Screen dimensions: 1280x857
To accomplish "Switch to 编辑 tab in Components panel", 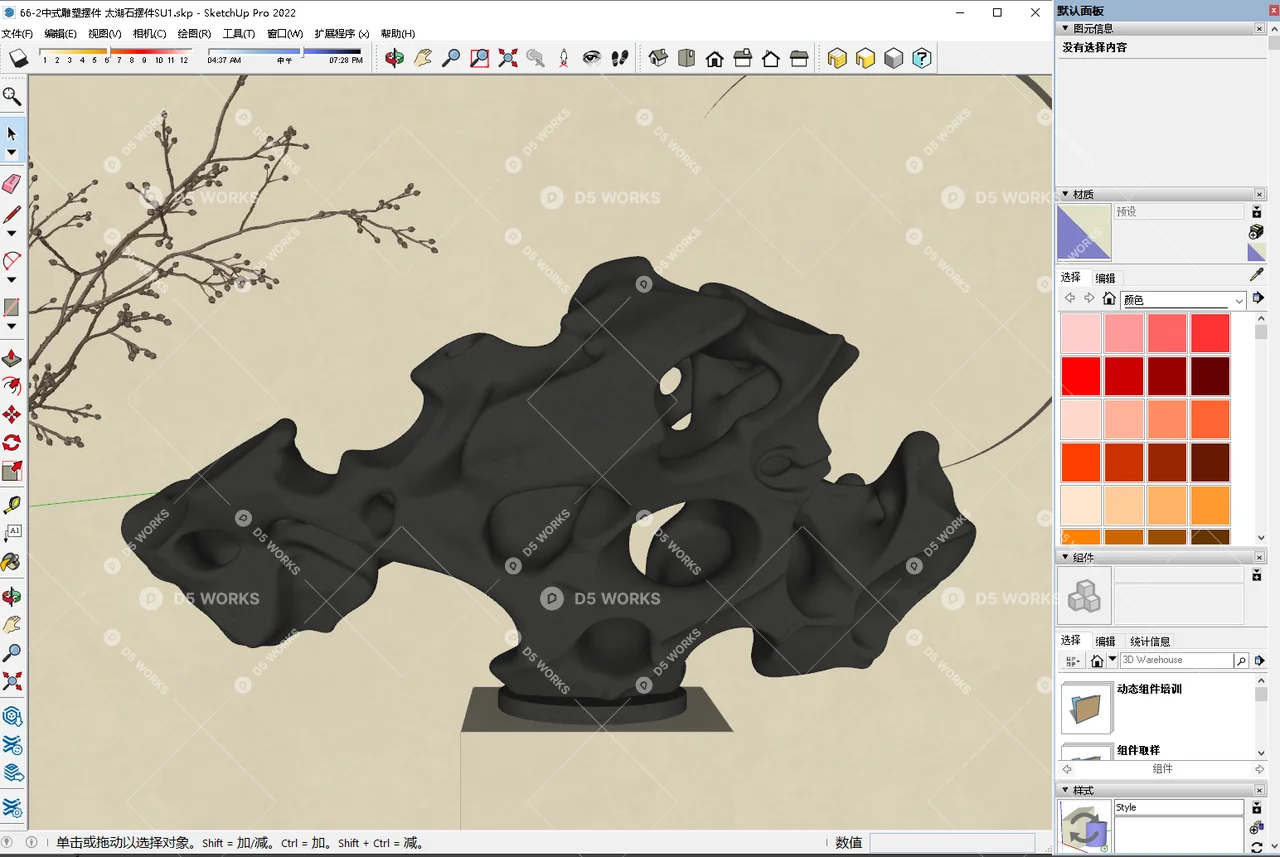I will (x=1105, y=641).
